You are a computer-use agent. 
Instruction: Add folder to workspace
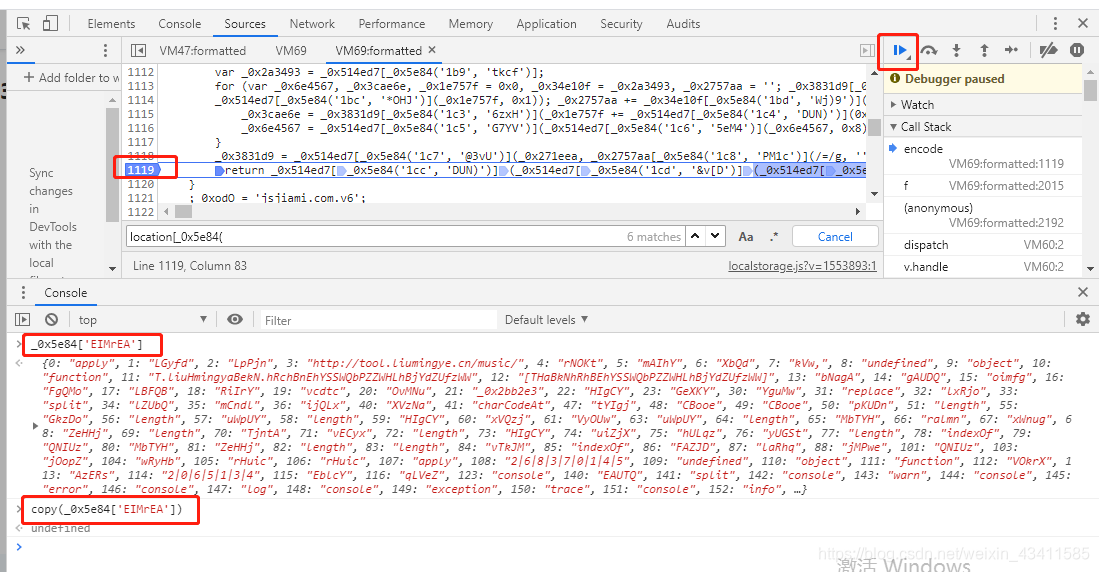(71, 77)
